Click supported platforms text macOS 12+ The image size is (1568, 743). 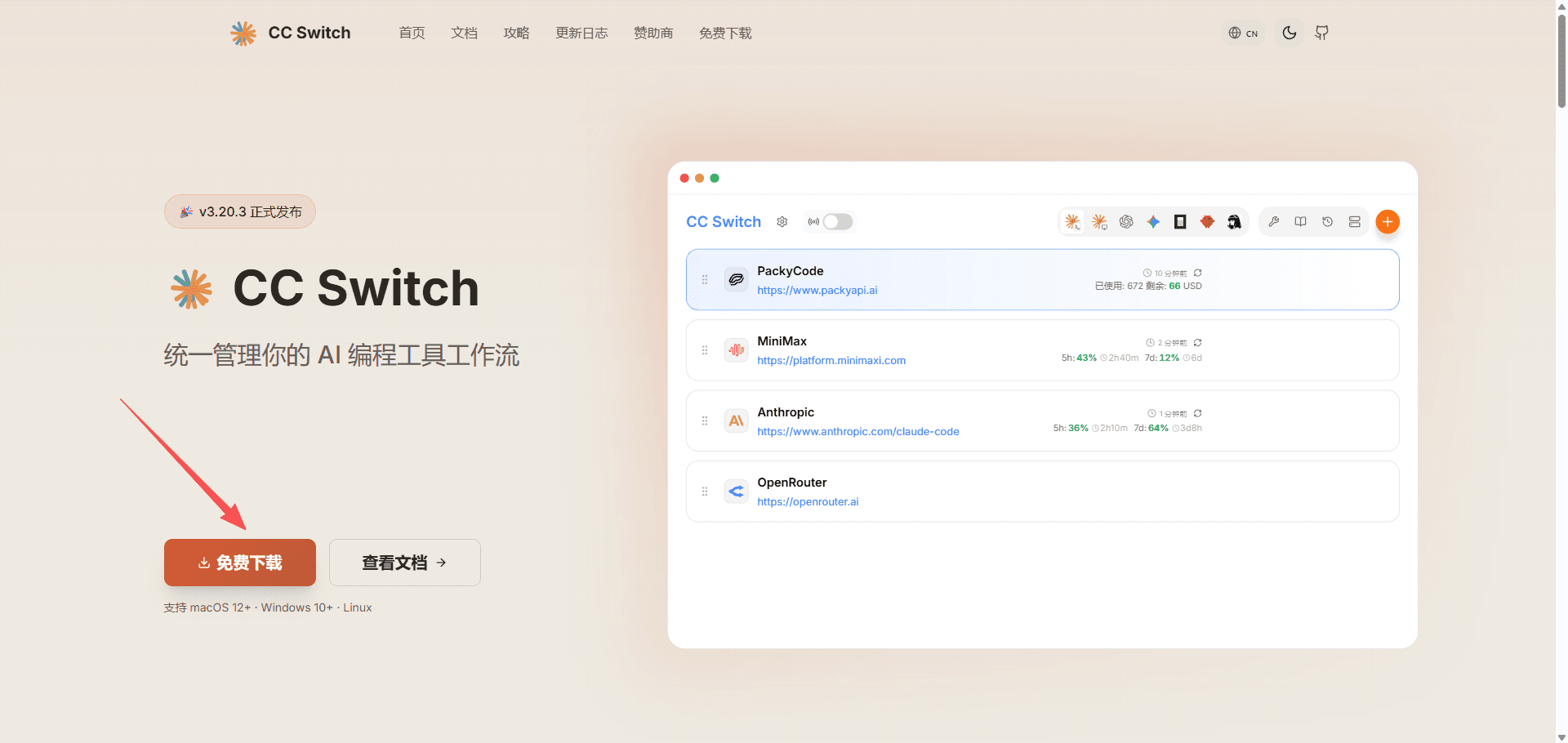(220, 607)
